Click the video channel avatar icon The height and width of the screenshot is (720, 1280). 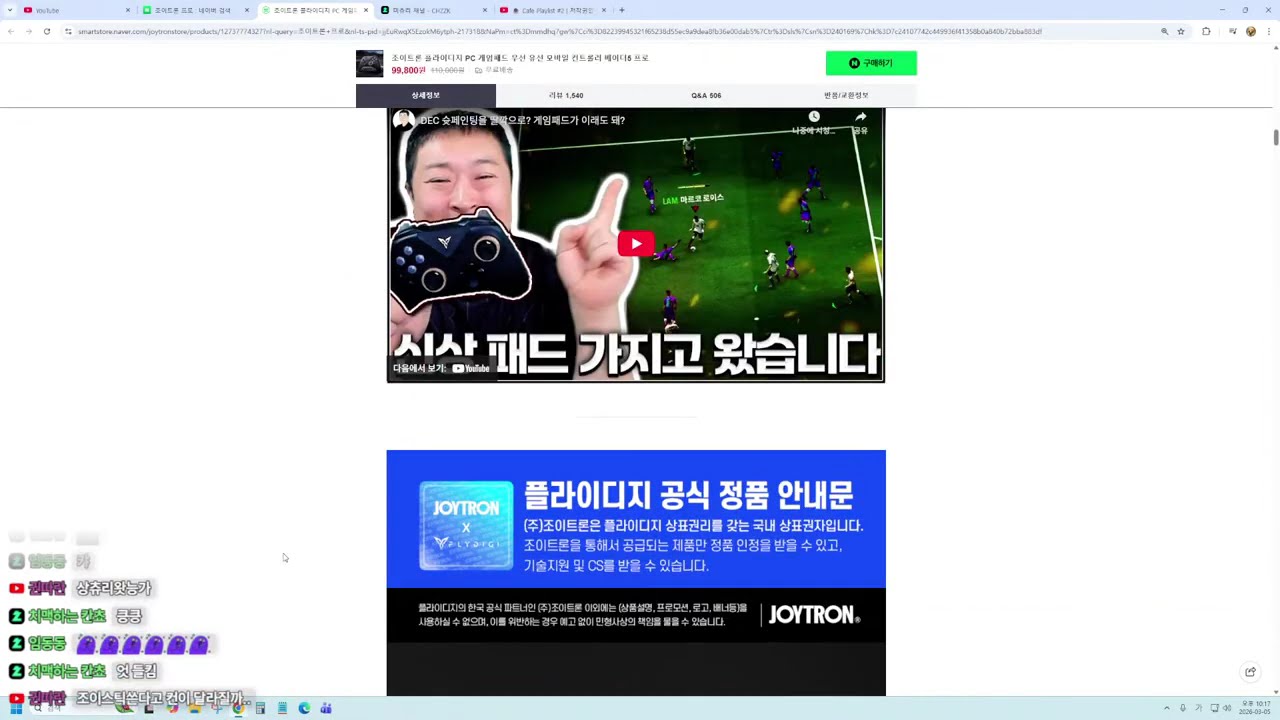(x=404, y=120)
